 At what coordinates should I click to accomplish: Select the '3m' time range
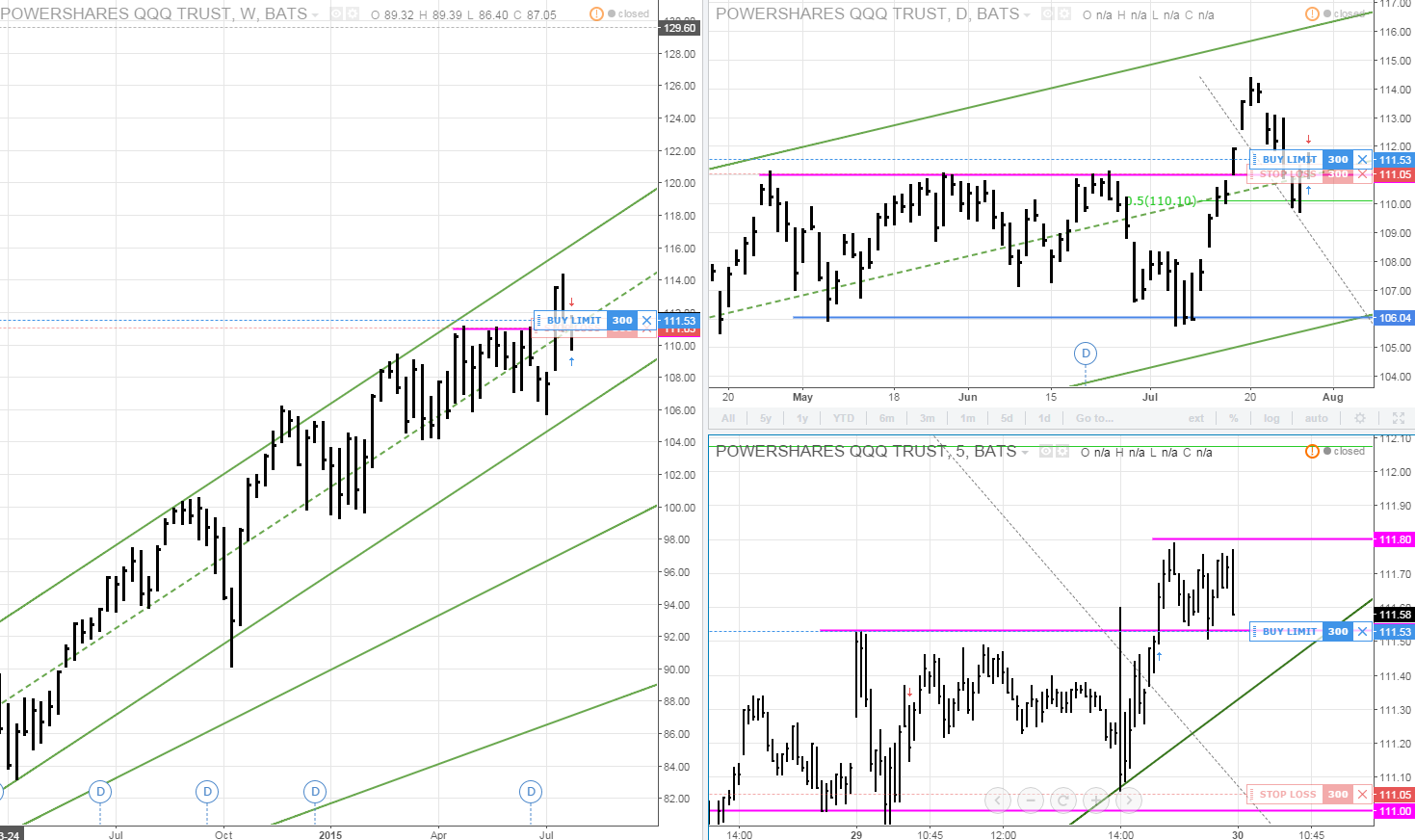tap(928, 419)
